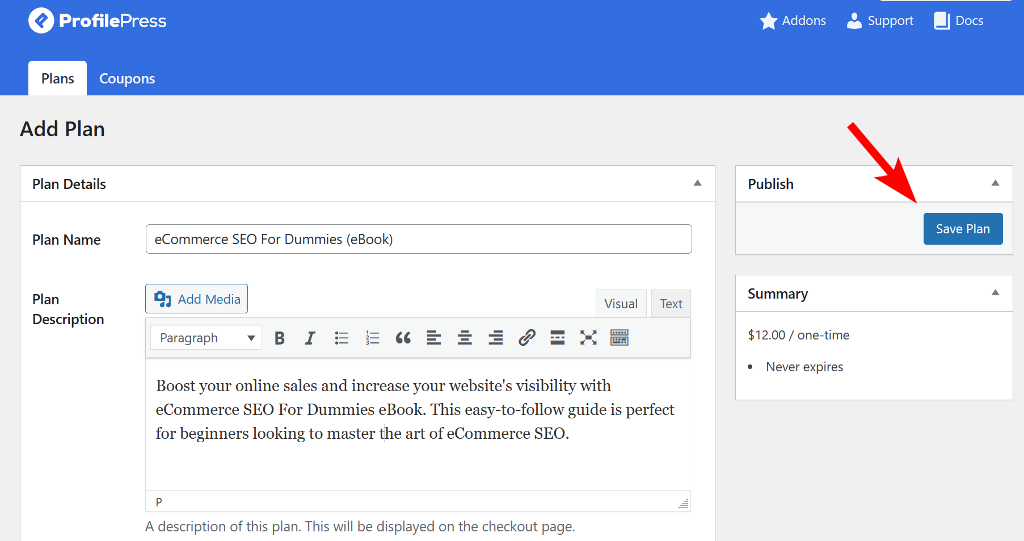
Task: Align description text left
Action: point(434,338)
